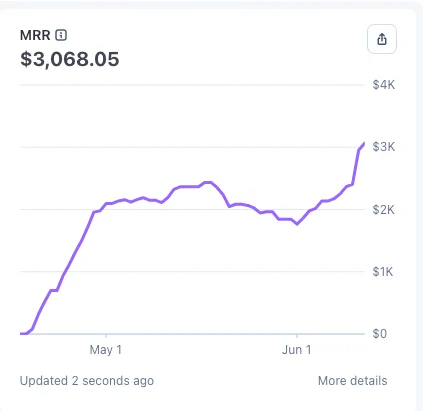Click the $0 y-axis label
Screen dimensions: 423x411
[380, 333]
